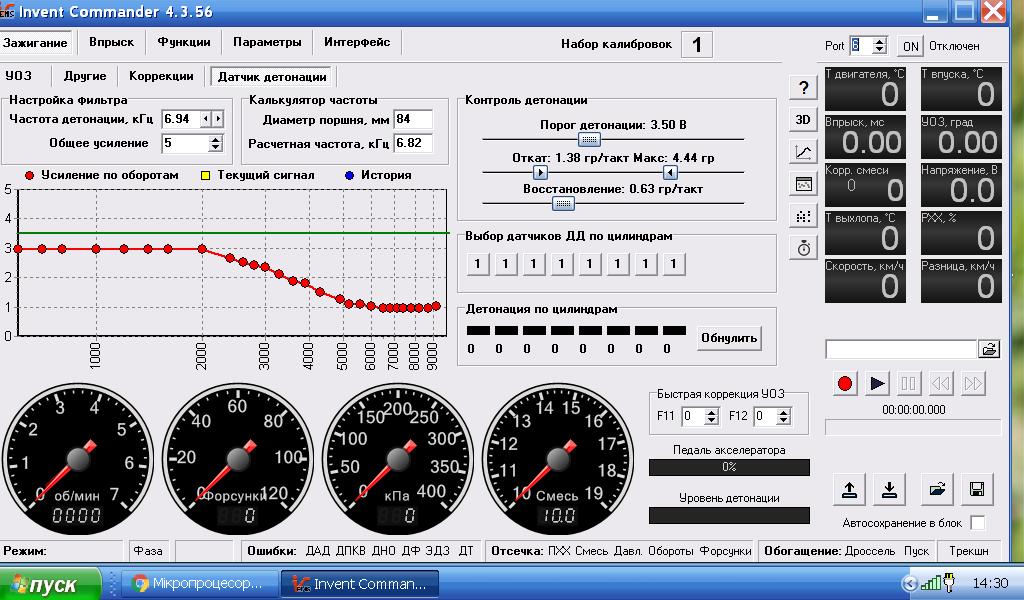Save calibrations with floppy disk icon
Viewport: 1024px width, 600px height.
(977, 489)
